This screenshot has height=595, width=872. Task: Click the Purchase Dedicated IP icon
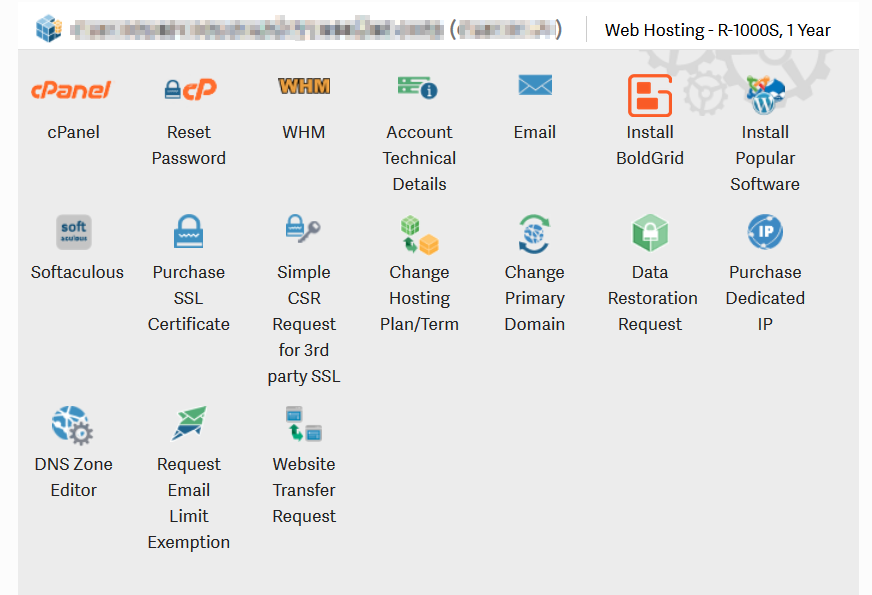click(x=765, y=232)
